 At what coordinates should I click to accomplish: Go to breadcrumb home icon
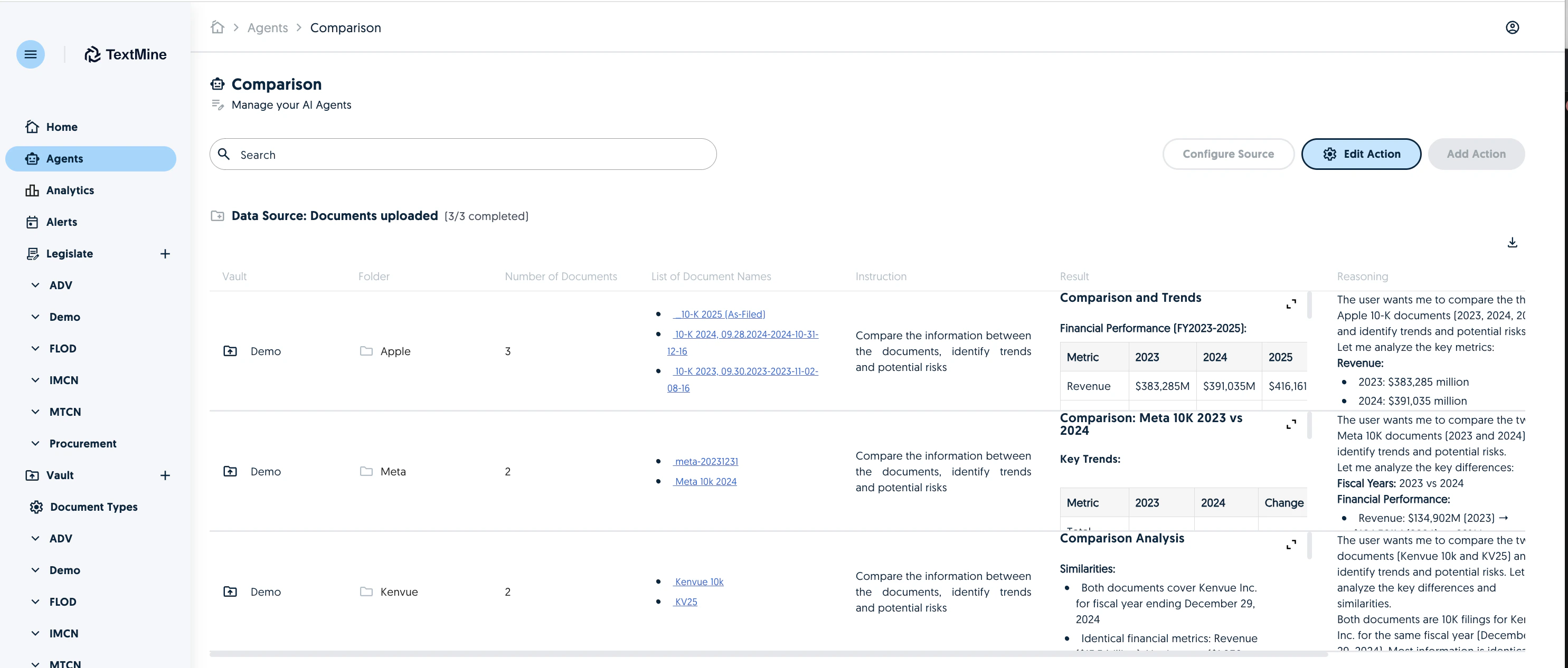[x=218, y=27]
